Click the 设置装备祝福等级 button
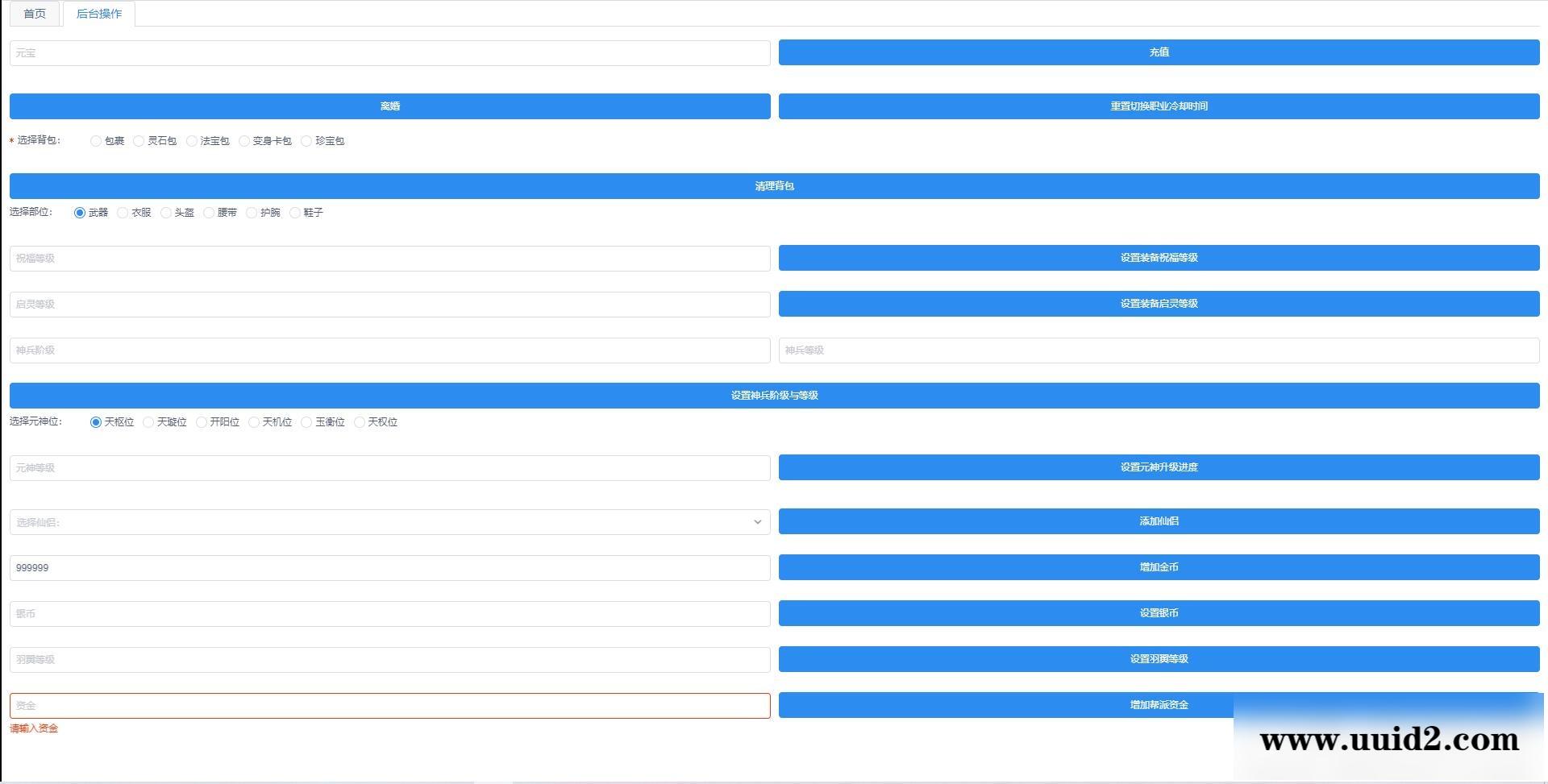The height and width of the screenshot is (784, 1548). (1159, 258)
